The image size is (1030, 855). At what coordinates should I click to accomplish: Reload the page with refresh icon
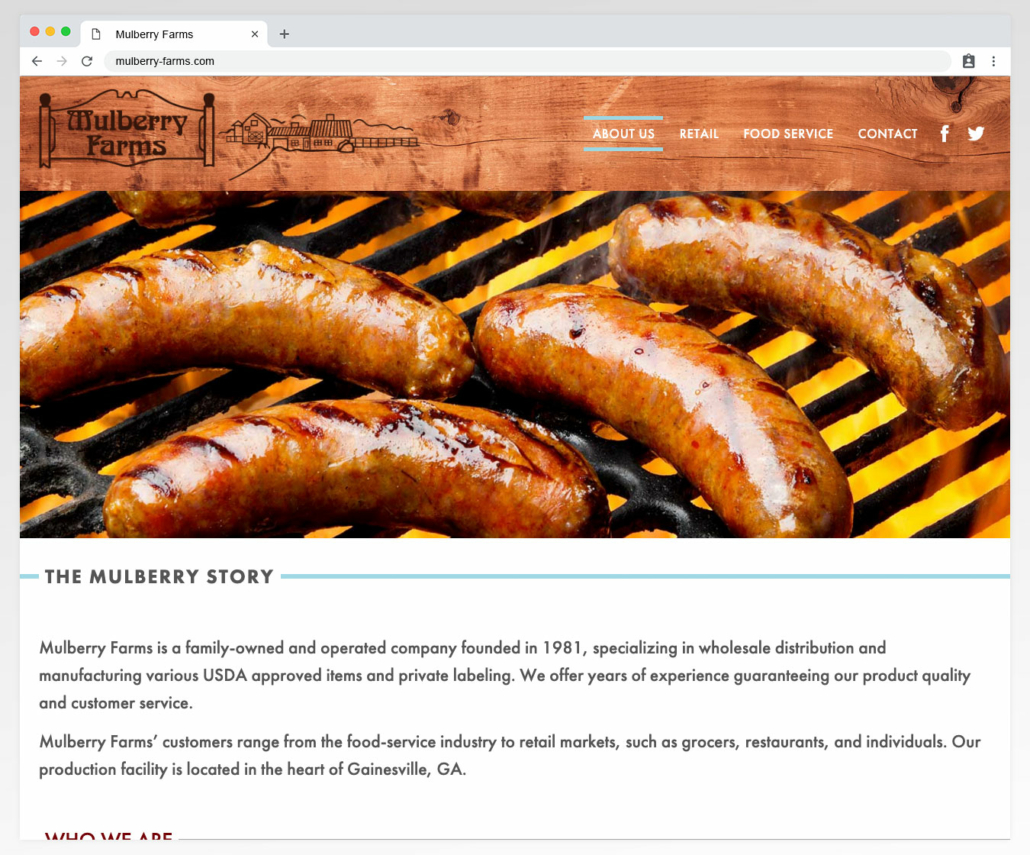[x=87, y=61]
